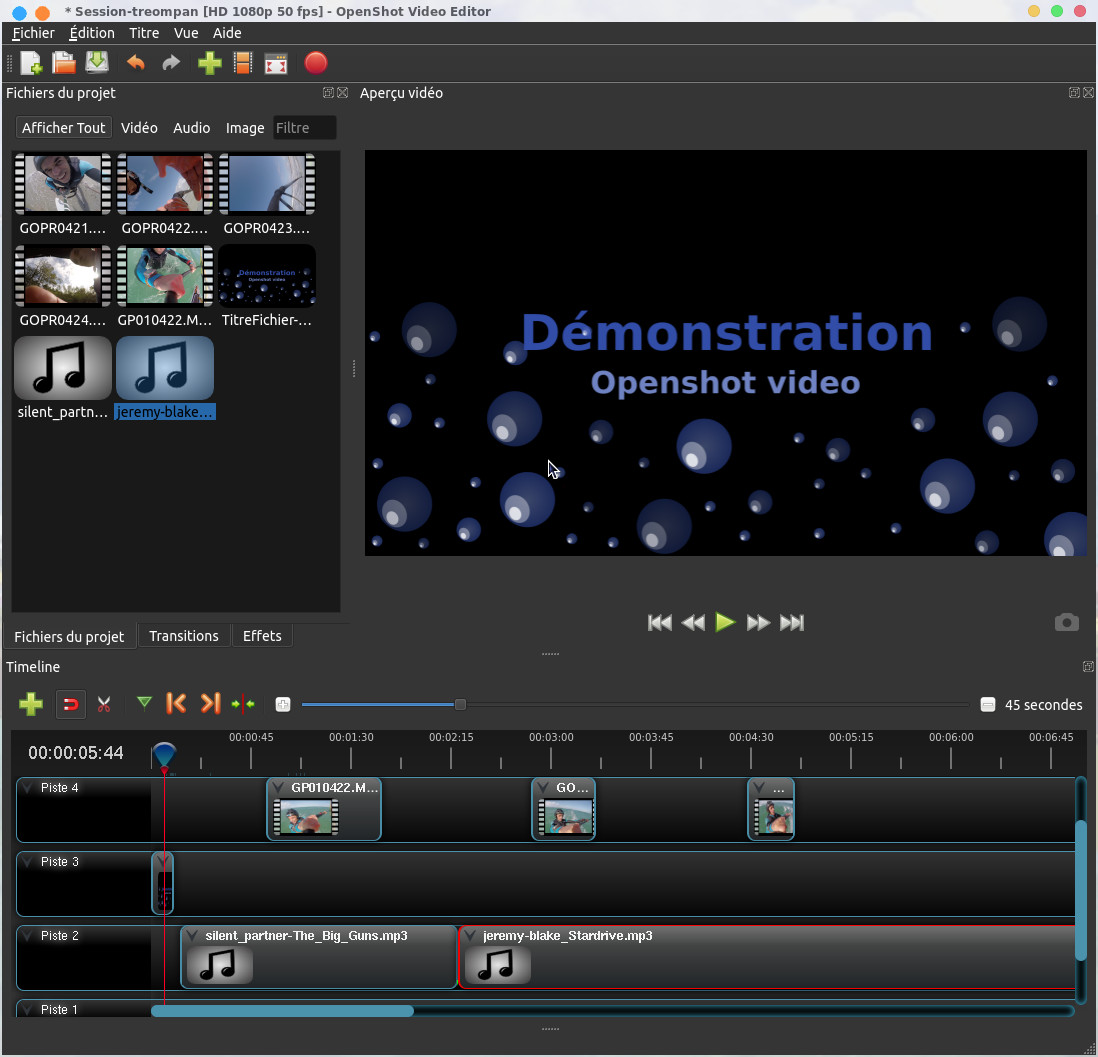Jump to previous marker in timeline

coord(176,704)
